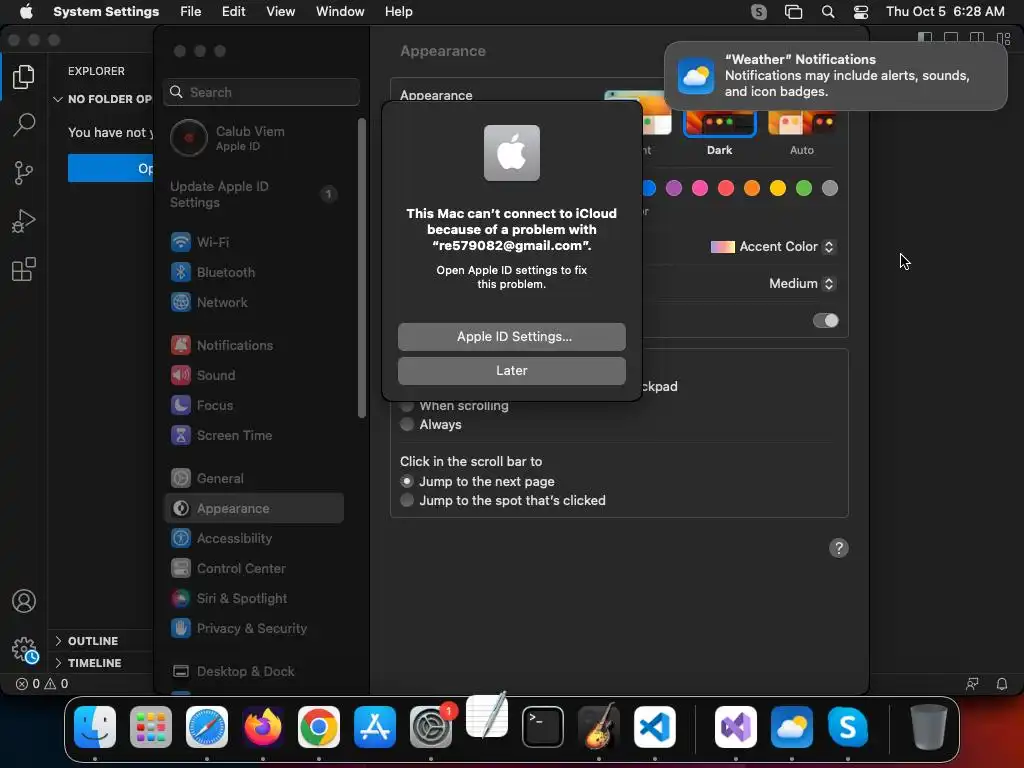This screenshot has width=1024, height=768.
Task: Choose the green accent color
Action: point(804,189)
